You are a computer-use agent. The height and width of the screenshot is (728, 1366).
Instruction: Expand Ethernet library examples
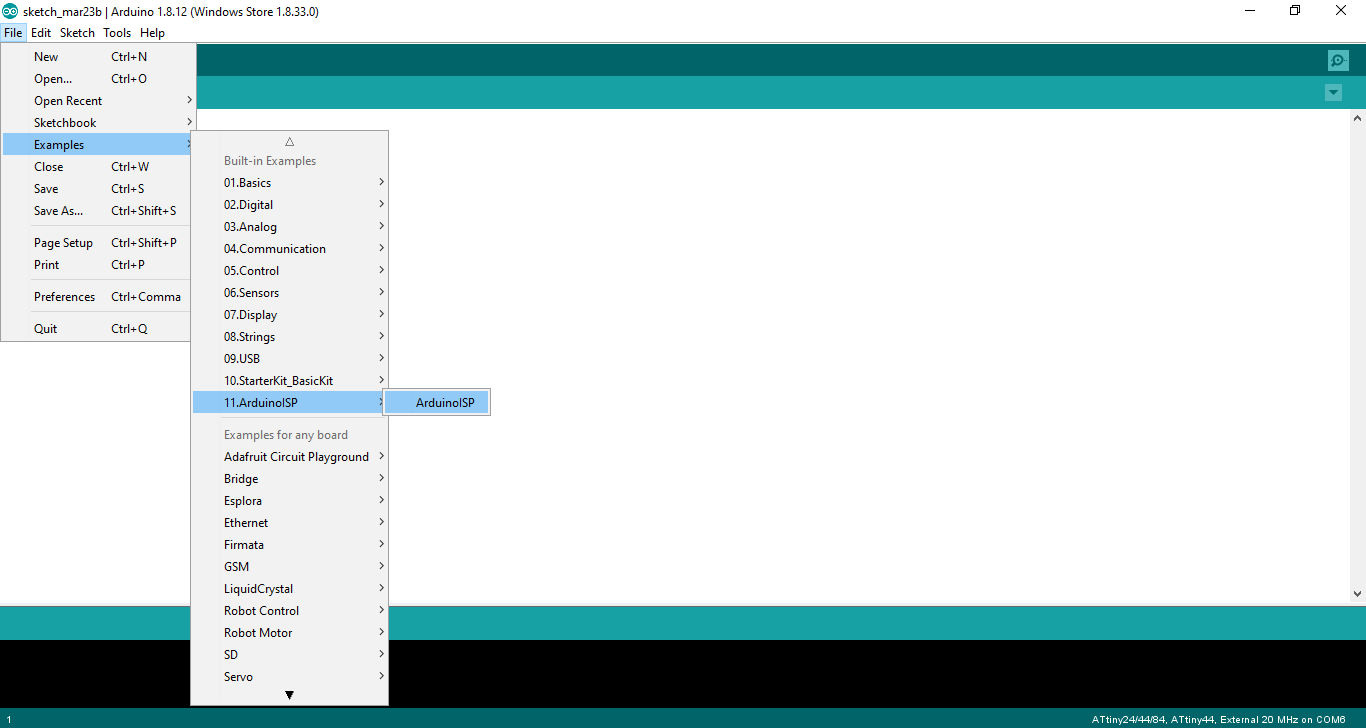pos(290,523)
